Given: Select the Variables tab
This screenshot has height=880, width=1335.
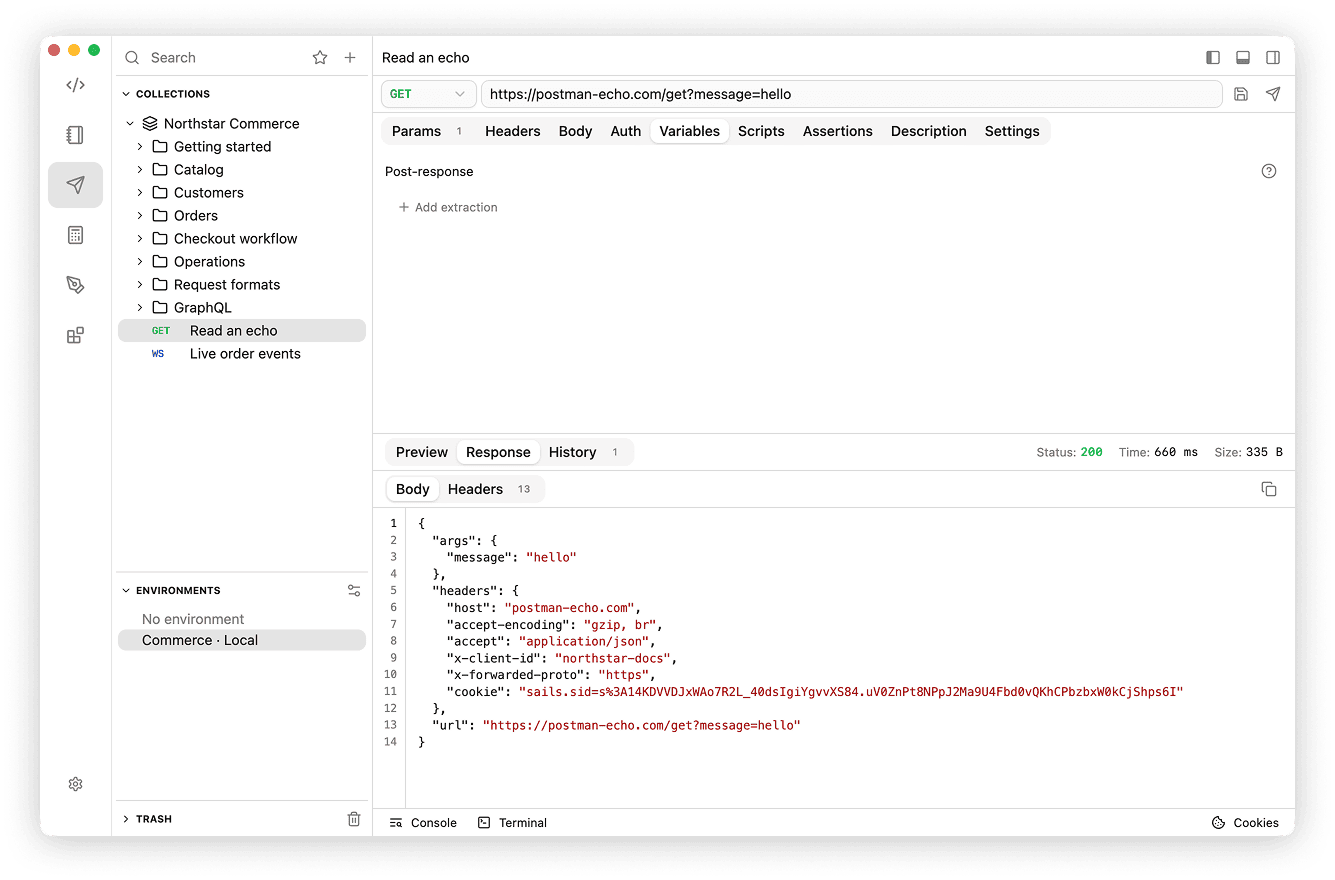Looking at the screenshot, I should pyautogui.click(x=689, y=131).
